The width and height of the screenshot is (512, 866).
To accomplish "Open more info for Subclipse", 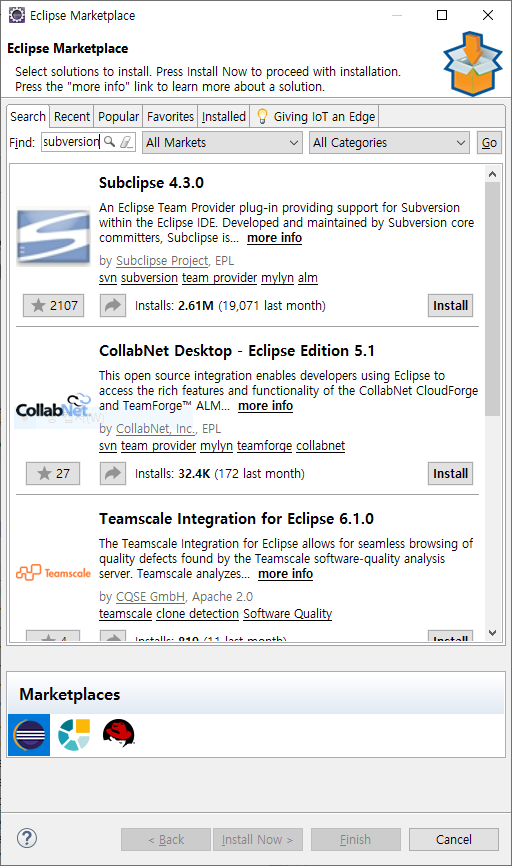I will [275, 238].
